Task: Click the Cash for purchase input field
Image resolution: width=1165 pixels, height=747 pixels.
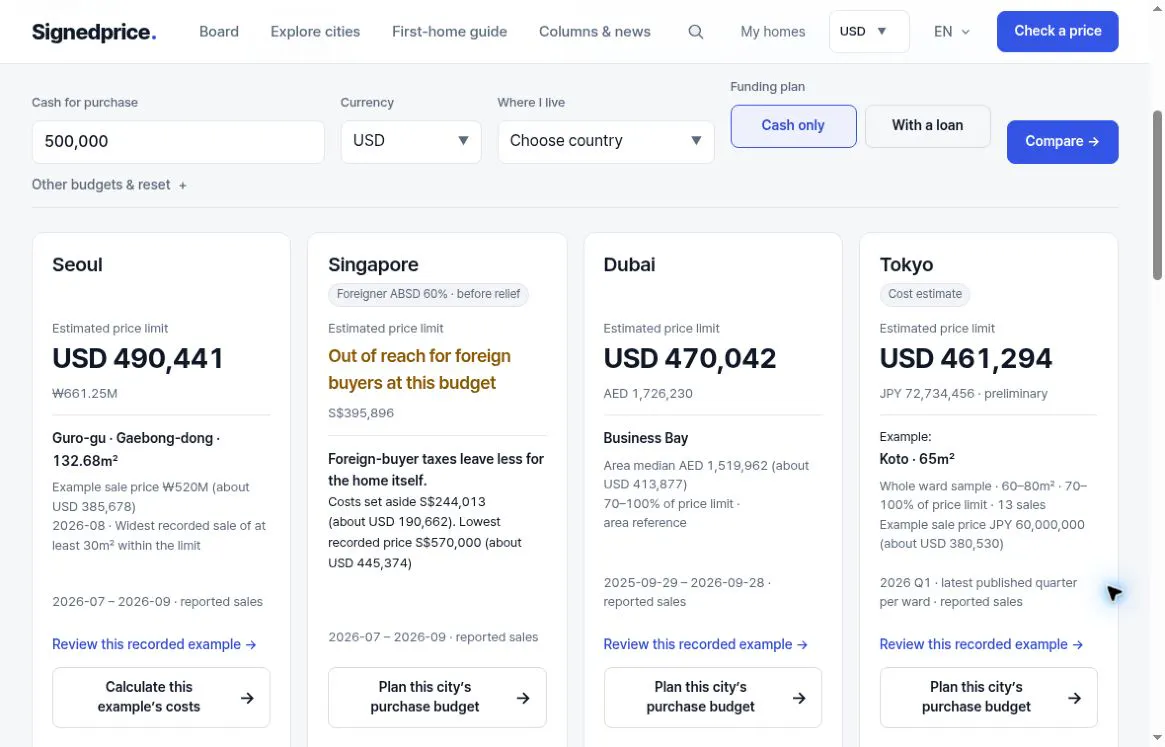Action: coord(178,141)
